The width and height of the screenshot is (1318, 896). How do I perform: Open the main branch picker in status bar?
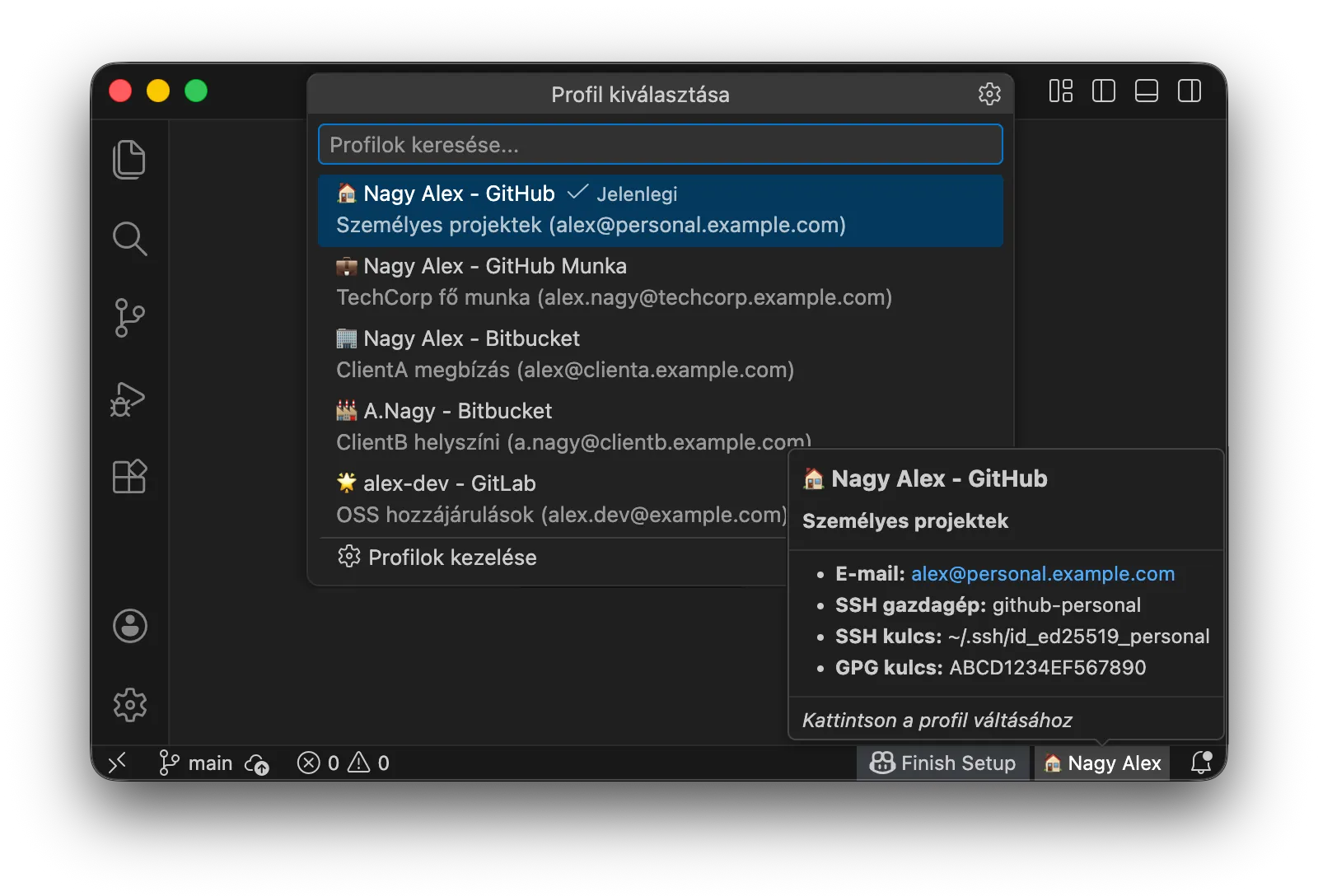click(x=196, y=763)
